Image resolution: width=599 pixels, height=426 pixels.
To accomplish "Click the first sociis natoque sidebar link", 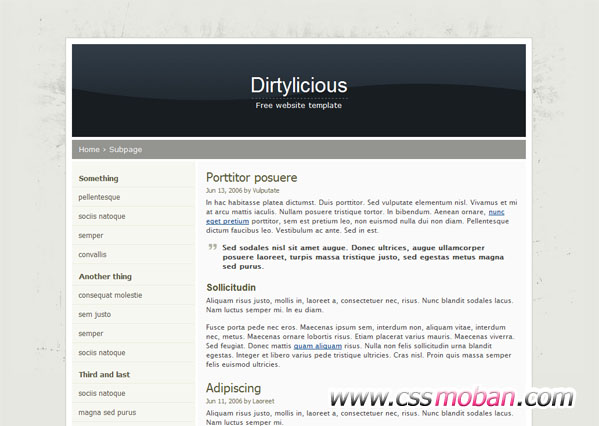I will tap(102, 216).
